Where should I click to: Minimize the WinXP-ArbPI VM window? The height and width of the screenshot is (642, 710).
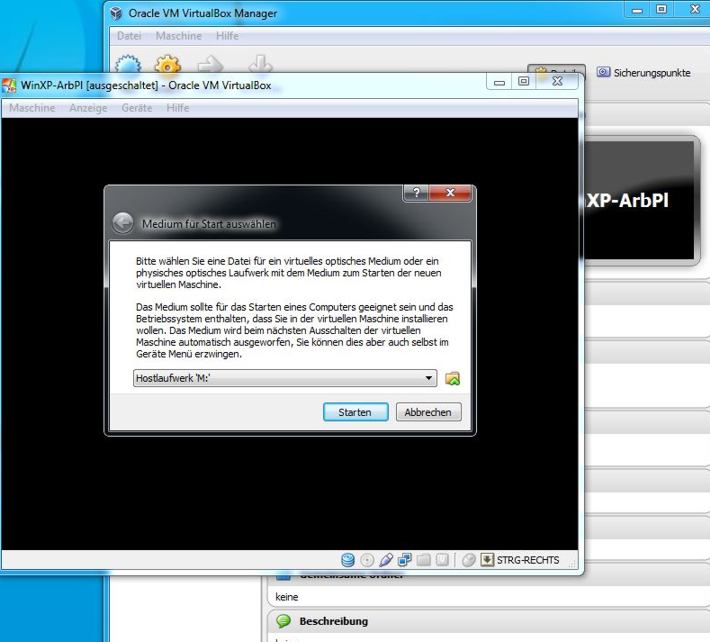coord(499,82)
